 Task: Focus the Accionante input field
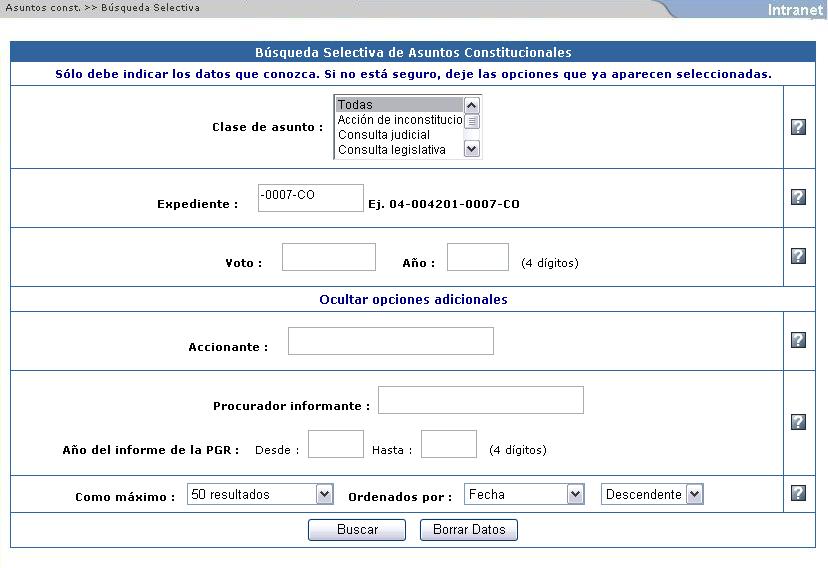(x=391, y=341)
